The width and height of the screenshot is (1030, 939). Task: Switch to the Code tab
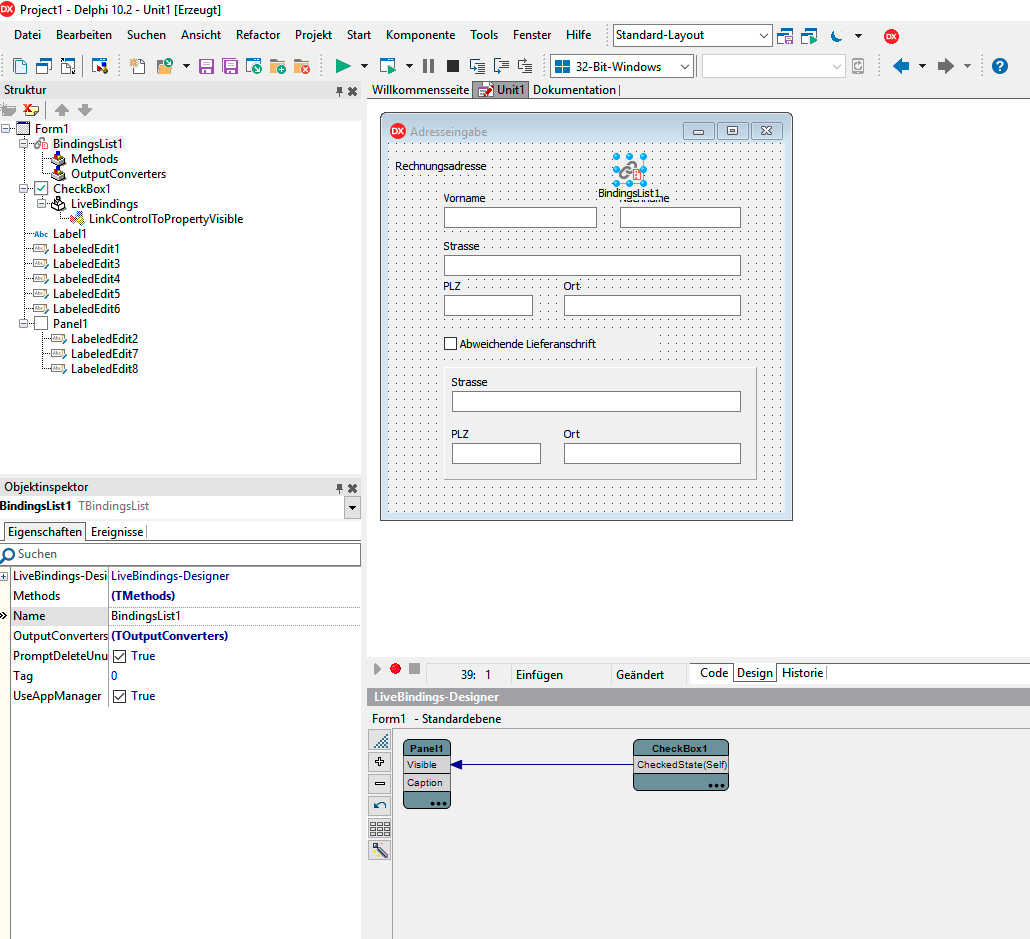click(714, 673)
